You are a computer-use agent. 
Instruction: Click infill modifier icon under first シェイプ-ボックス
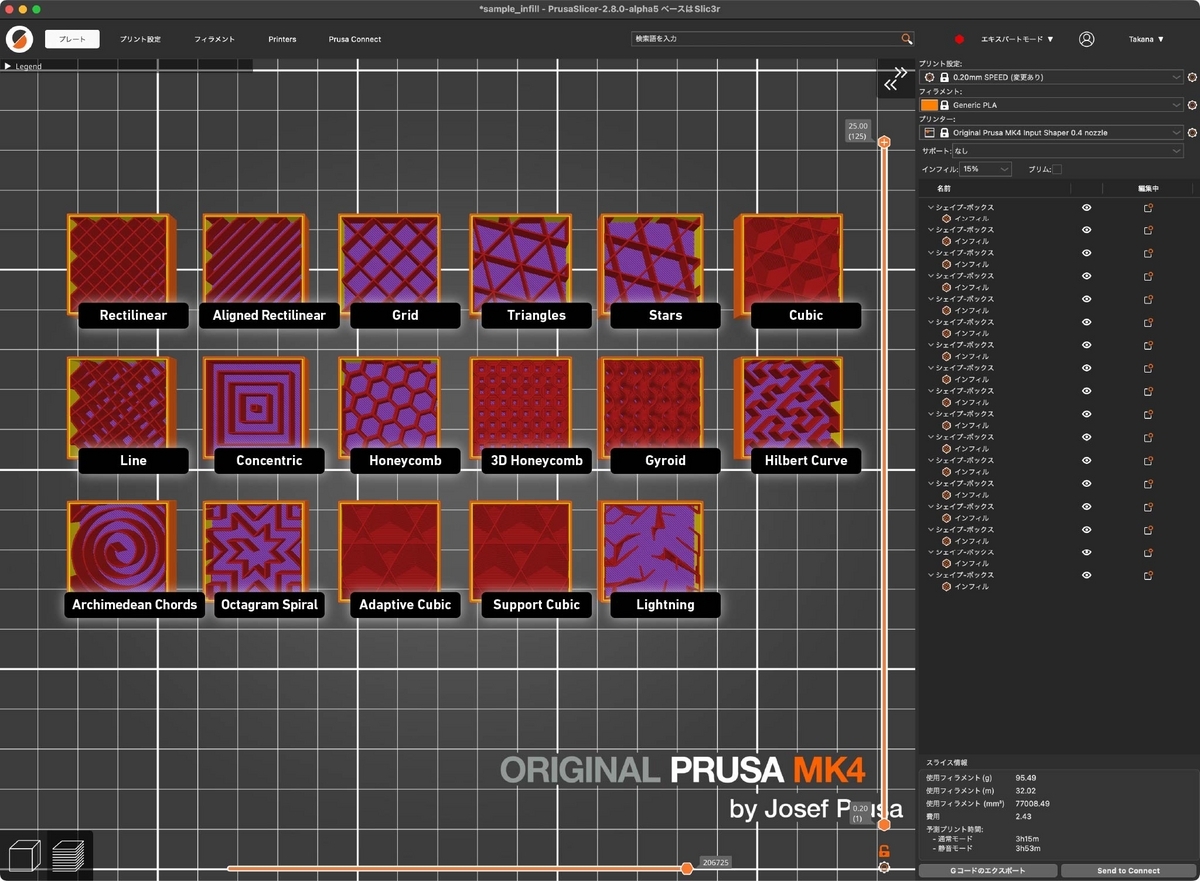tap(946, 218)
